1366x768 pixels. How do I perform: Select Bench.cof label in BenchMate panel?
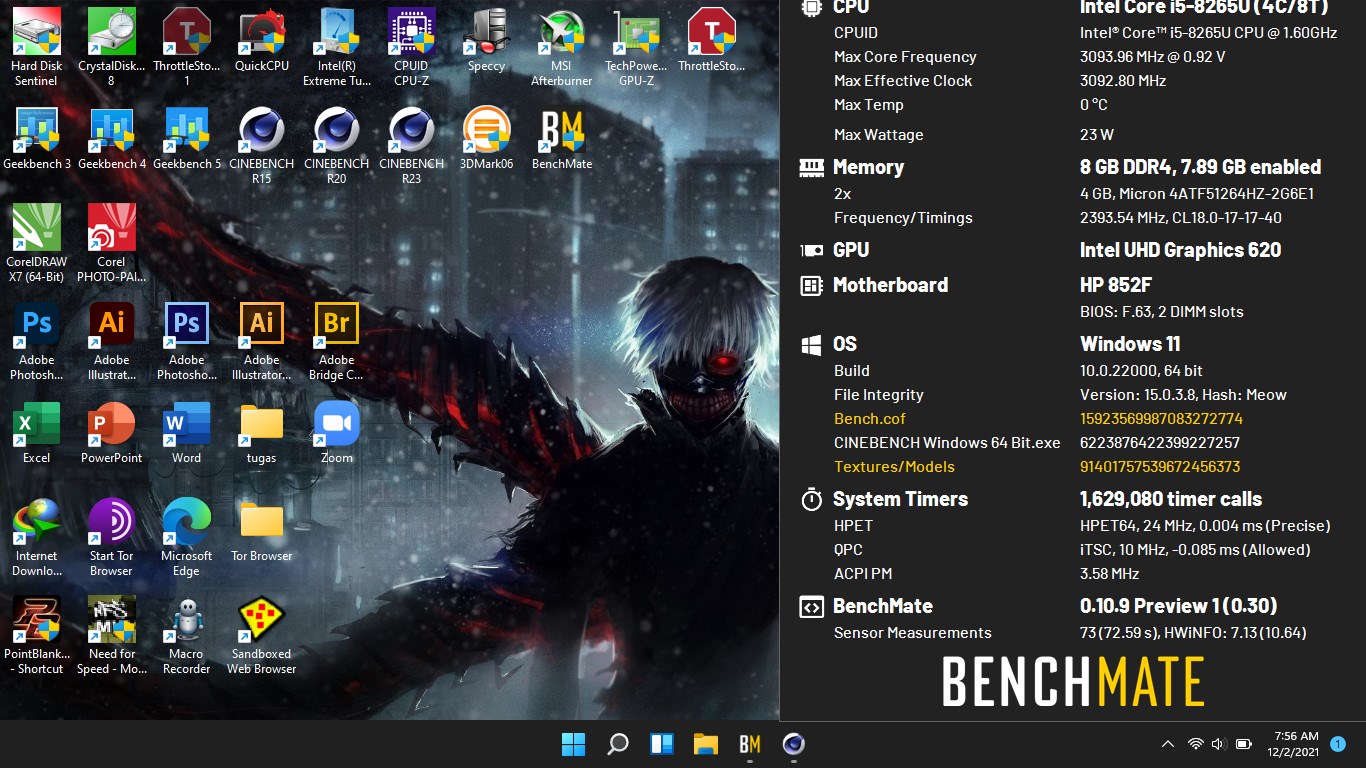click(x=870, y=419)
